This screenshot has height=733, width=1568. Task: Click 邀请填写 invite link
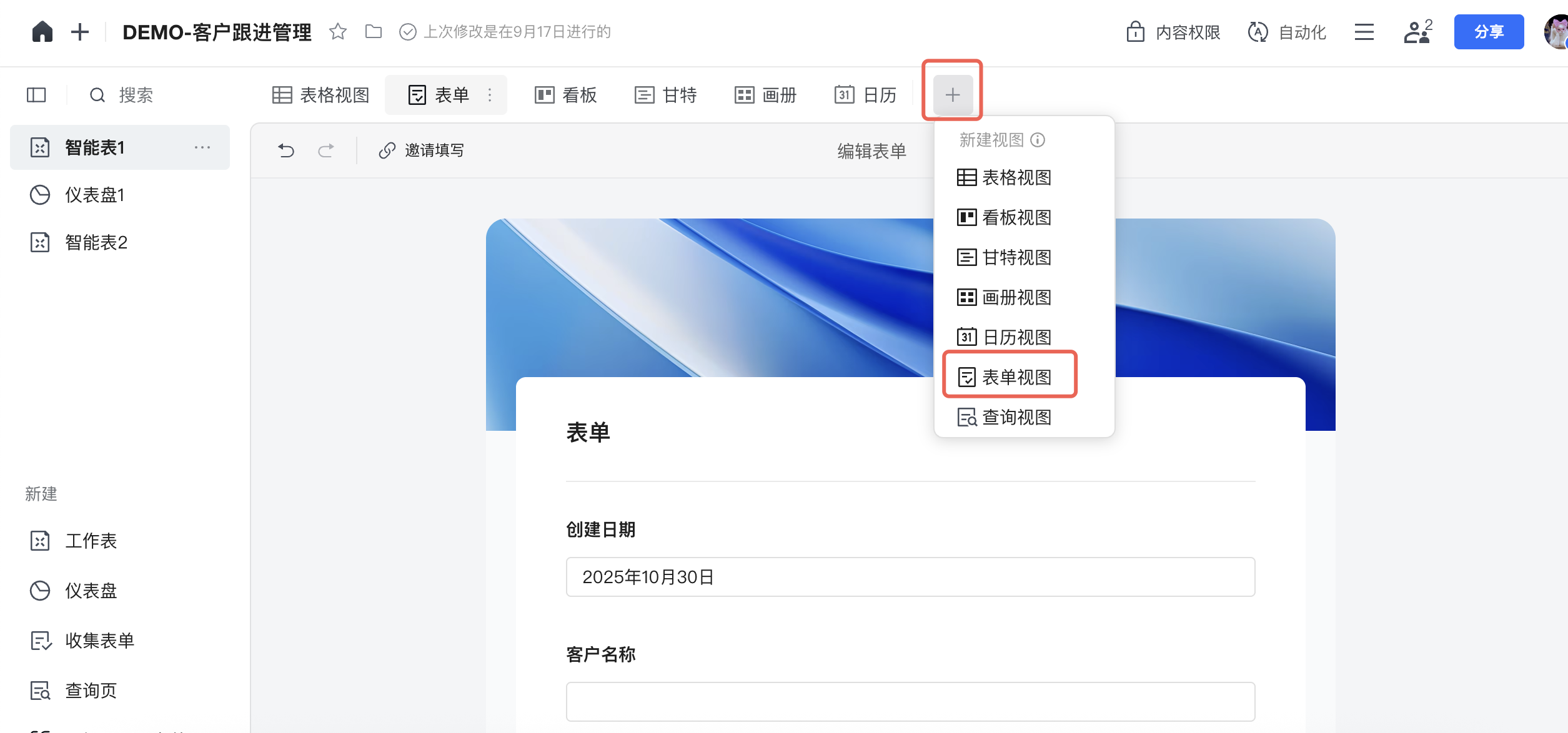coord(422,150)
